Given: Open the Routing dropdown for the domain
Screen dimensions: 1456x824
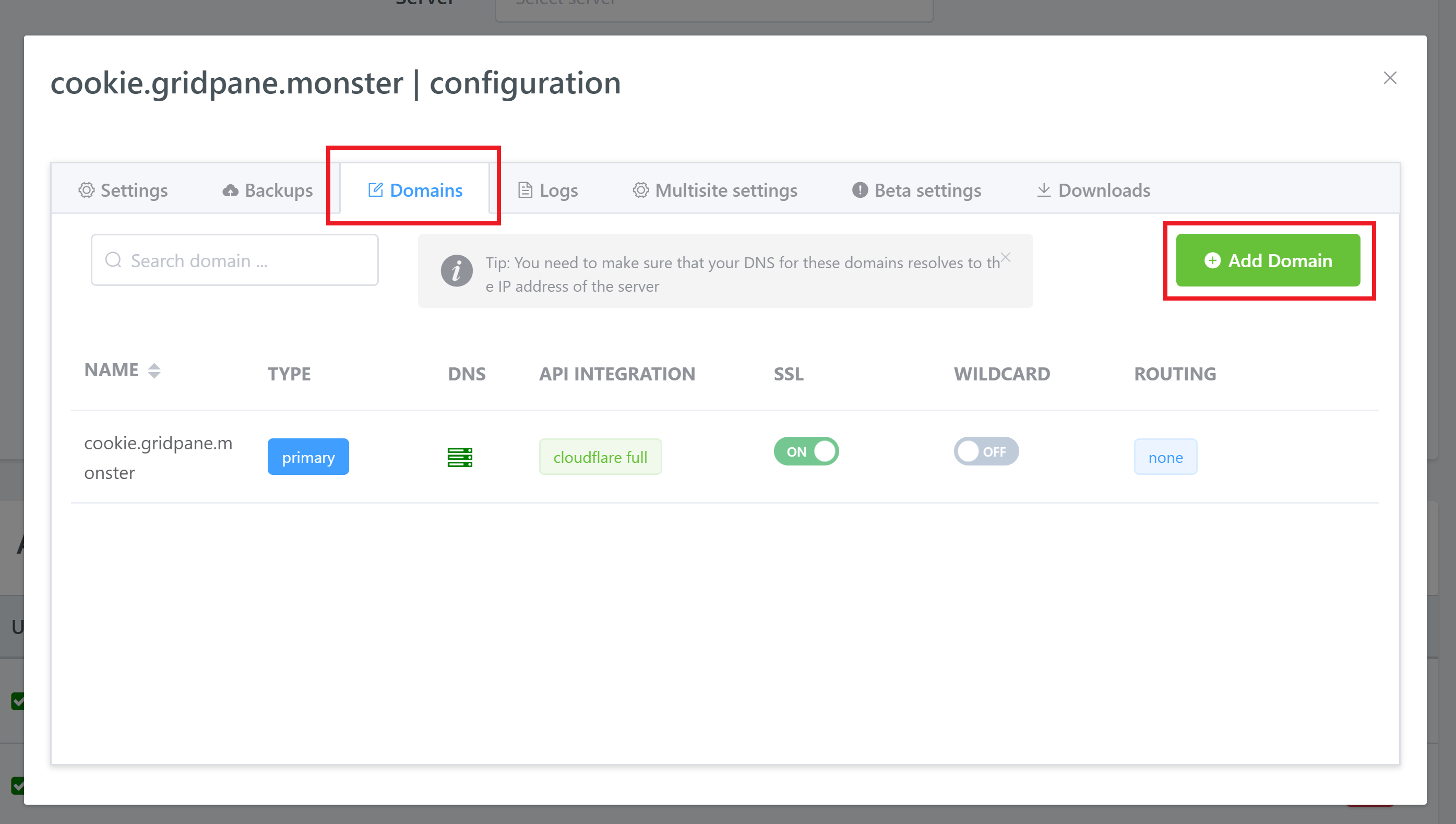Looking at the screenshot, I should (x=1164, y=456).
